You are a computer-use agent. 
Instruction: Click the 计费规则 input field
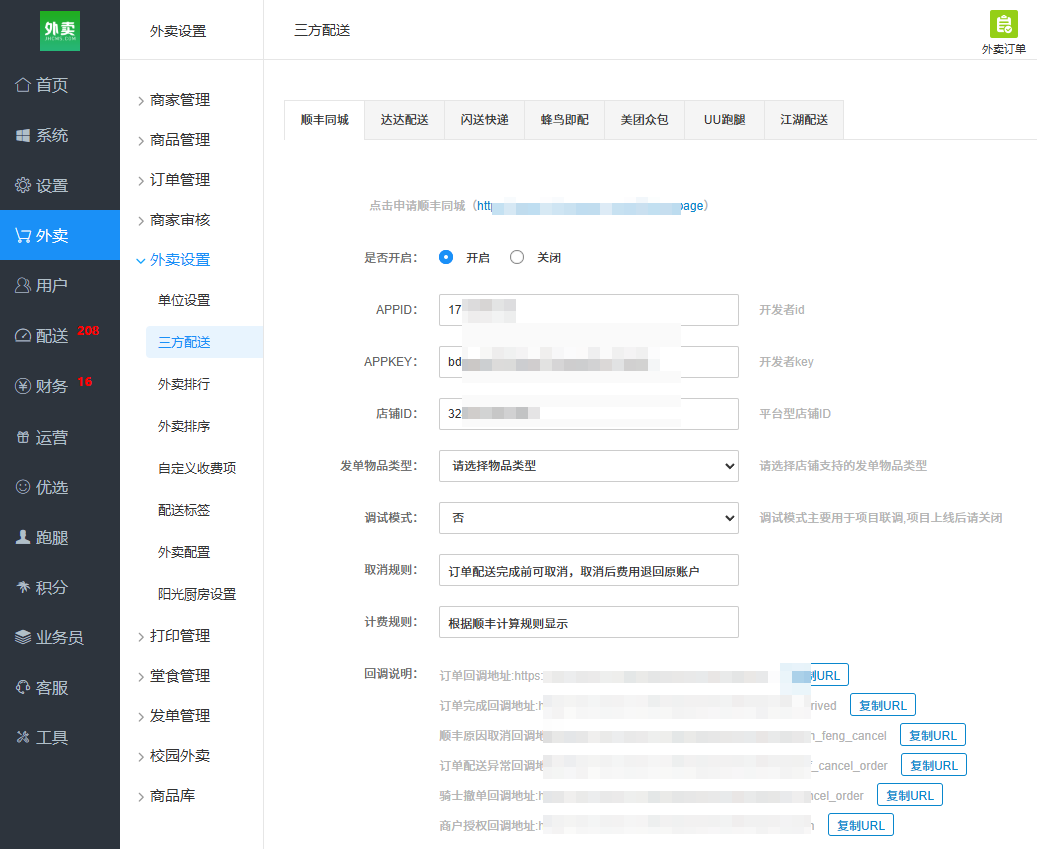pyautogui.click(x=589, y=622)
